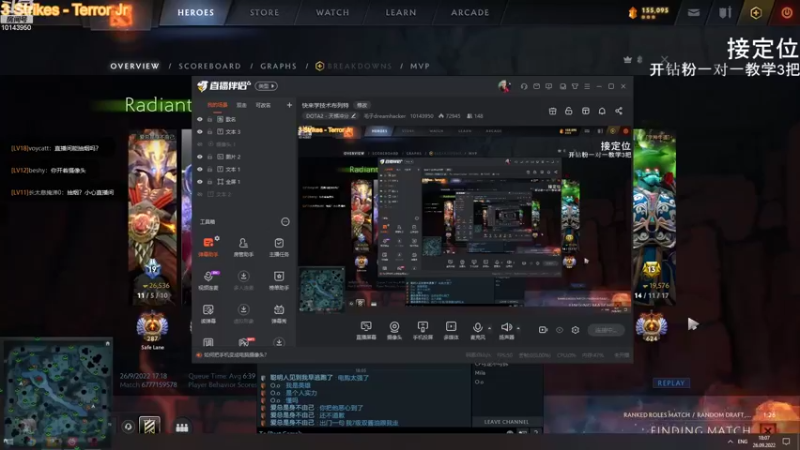The image size is (800, 450).
Task: Click the Dota 2 minimap
Action: [57, 391]
